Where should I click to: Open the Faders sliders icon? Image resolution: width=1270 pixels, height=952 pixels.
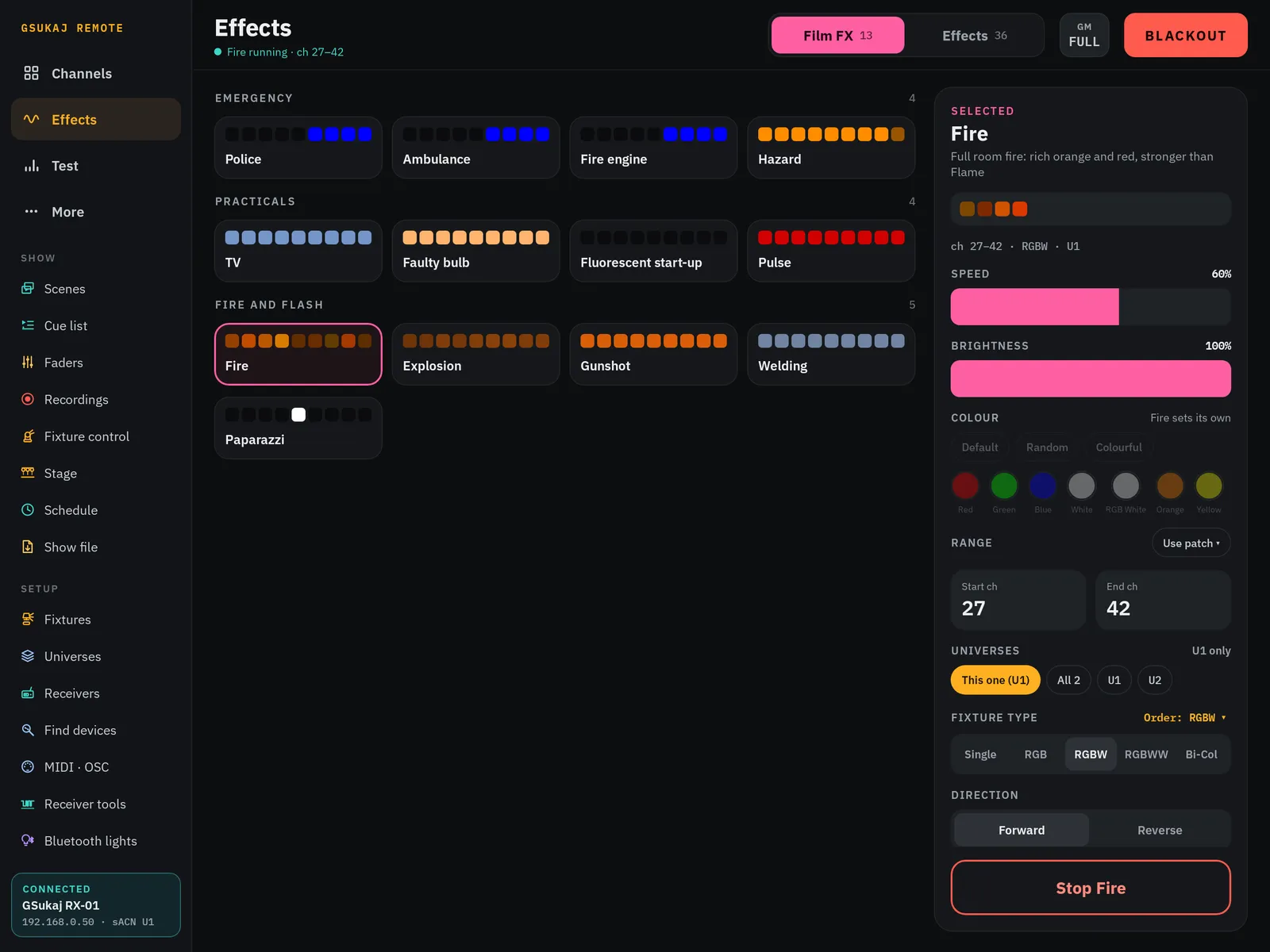pos(28,363)
